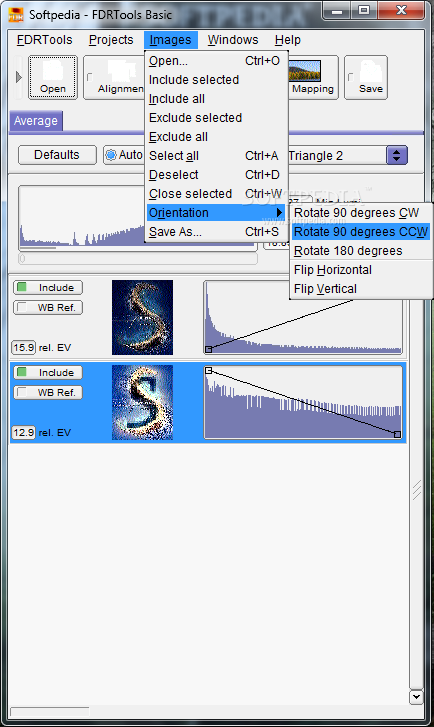Screen dimensions: 434x727
Task: Click the Save toolbar button
Action: [366, 77]
